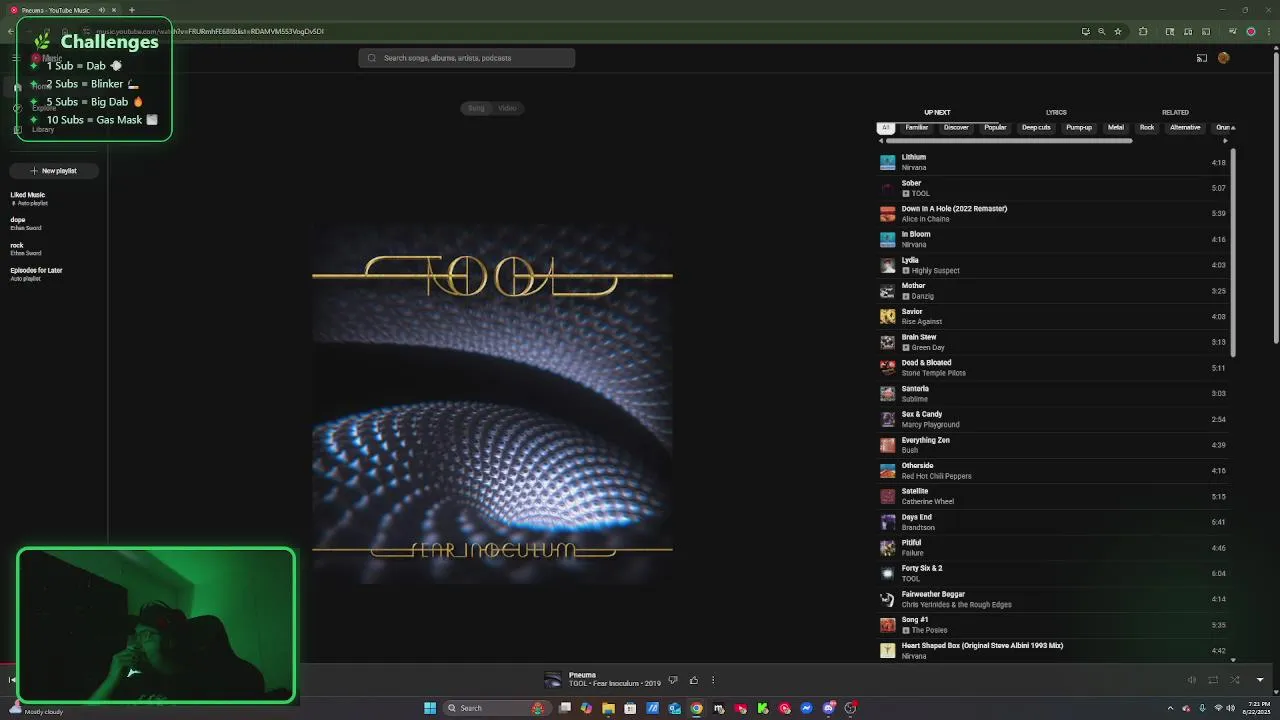Play Brain Stew by Green Day

(x=1053, y=342)
